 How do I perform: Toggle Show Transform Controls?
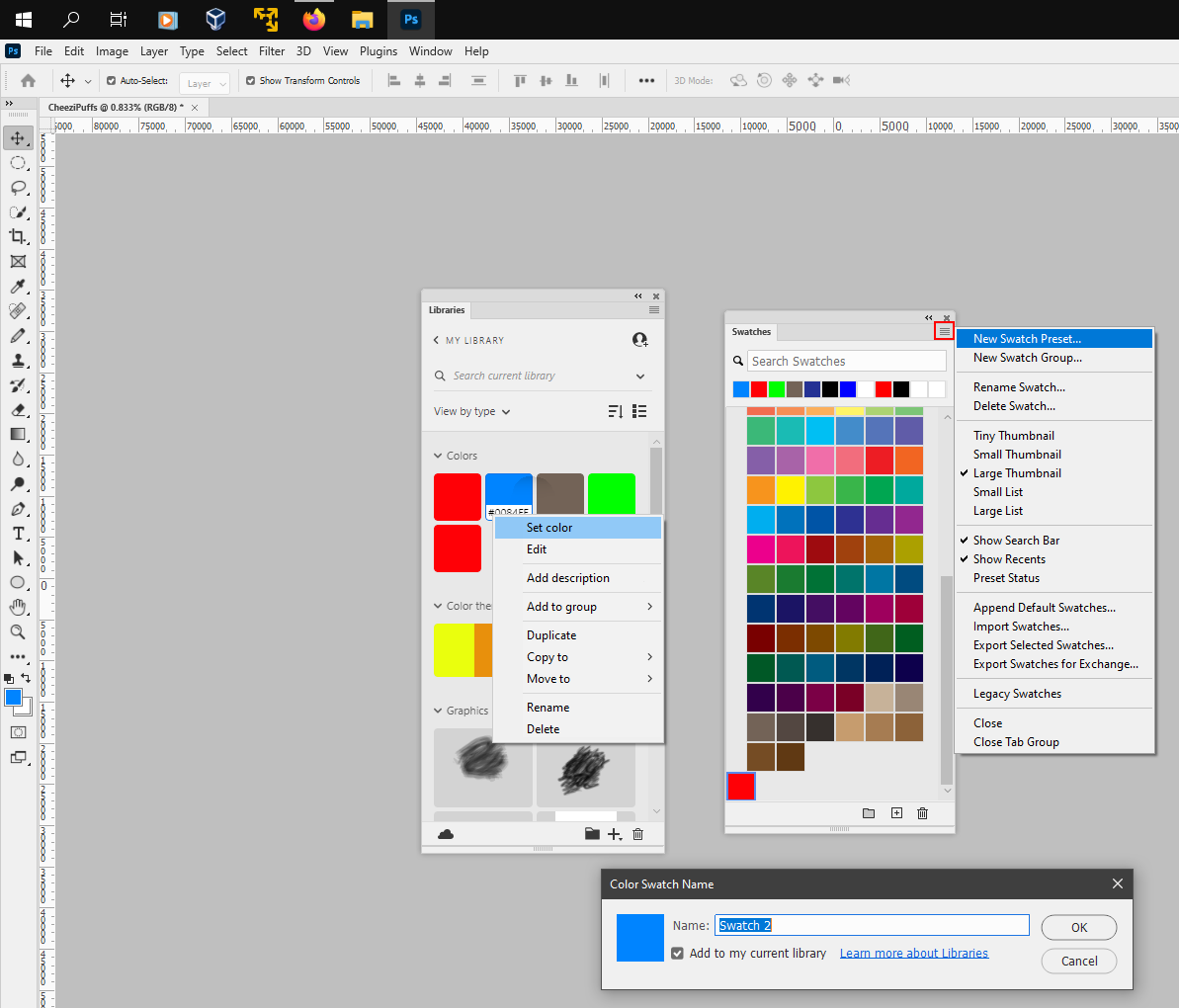[x=250, y=80]
